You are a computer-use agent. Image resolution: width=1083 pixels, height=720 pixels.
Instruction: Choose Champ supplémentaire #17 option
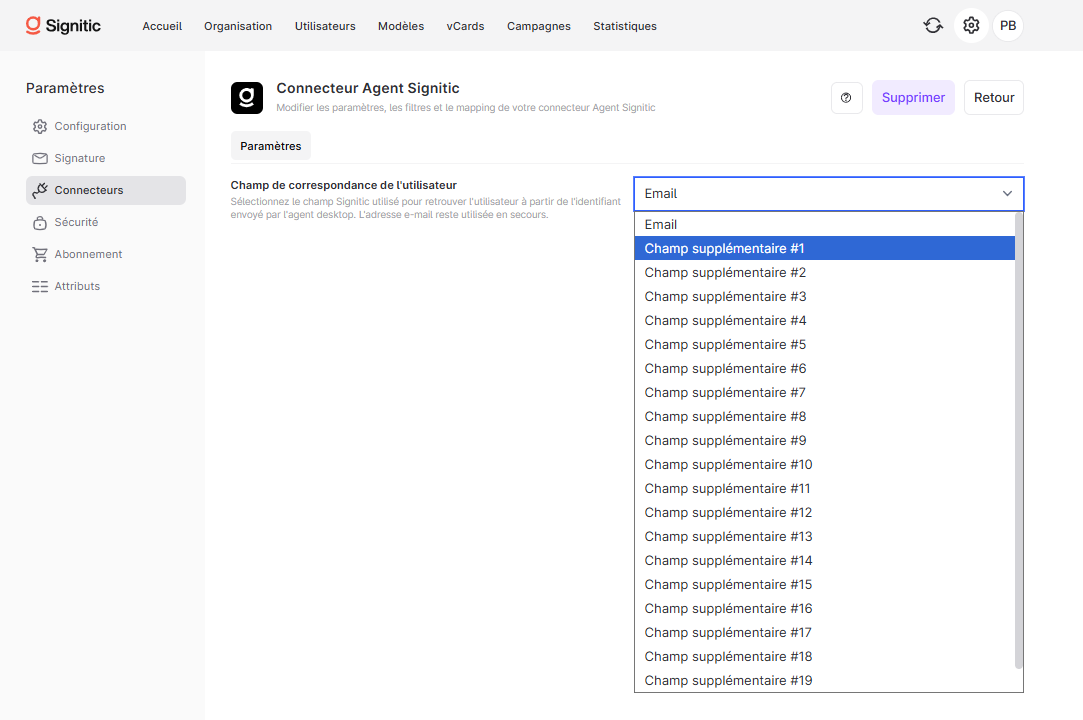point(825,632)
